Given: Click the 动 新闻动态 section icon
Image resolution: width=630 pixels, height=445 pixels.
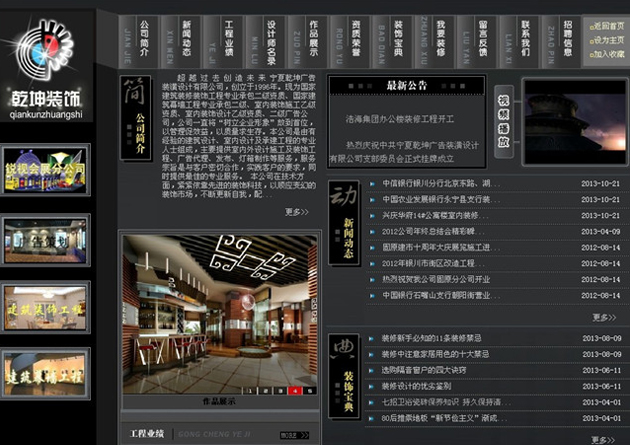Looking at the screenshot, I should (x=343, y=222).
